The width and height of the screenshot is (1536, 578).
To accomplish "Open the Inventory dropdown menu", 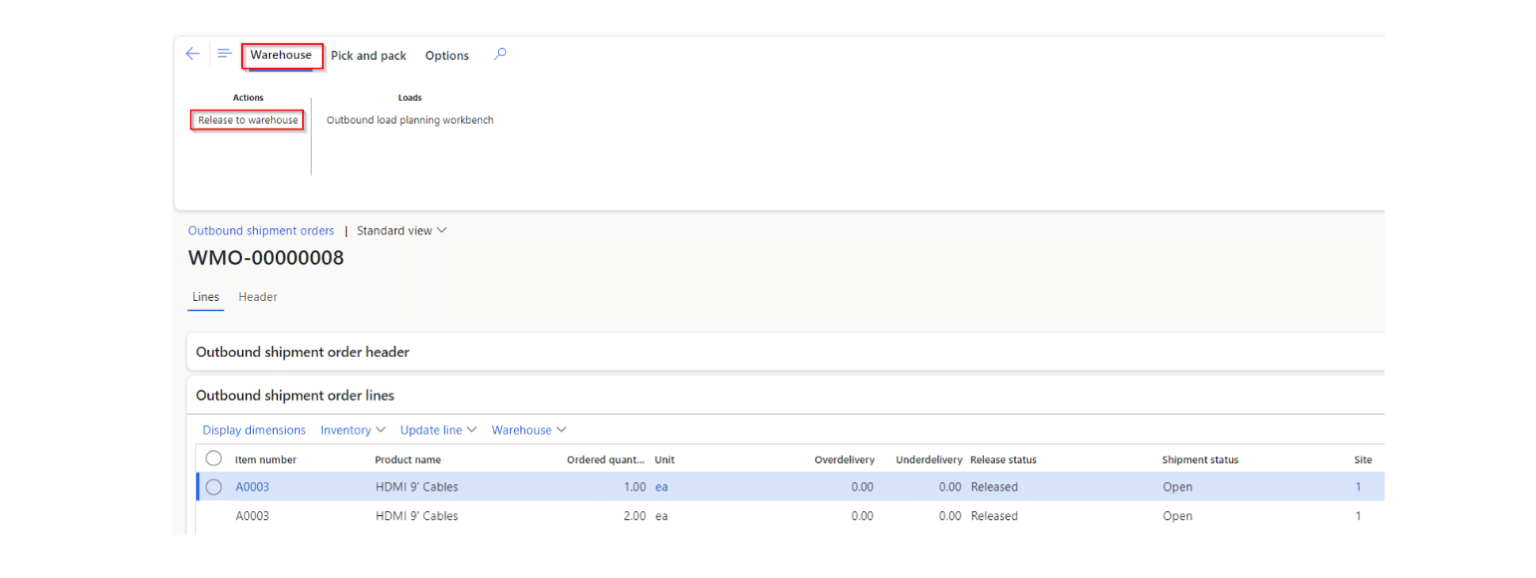I will 353,430.
